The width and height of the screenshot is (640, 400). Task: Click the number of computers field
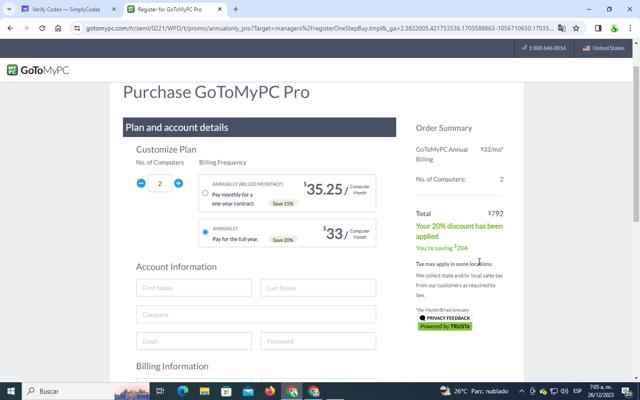(x=160, y=184)
